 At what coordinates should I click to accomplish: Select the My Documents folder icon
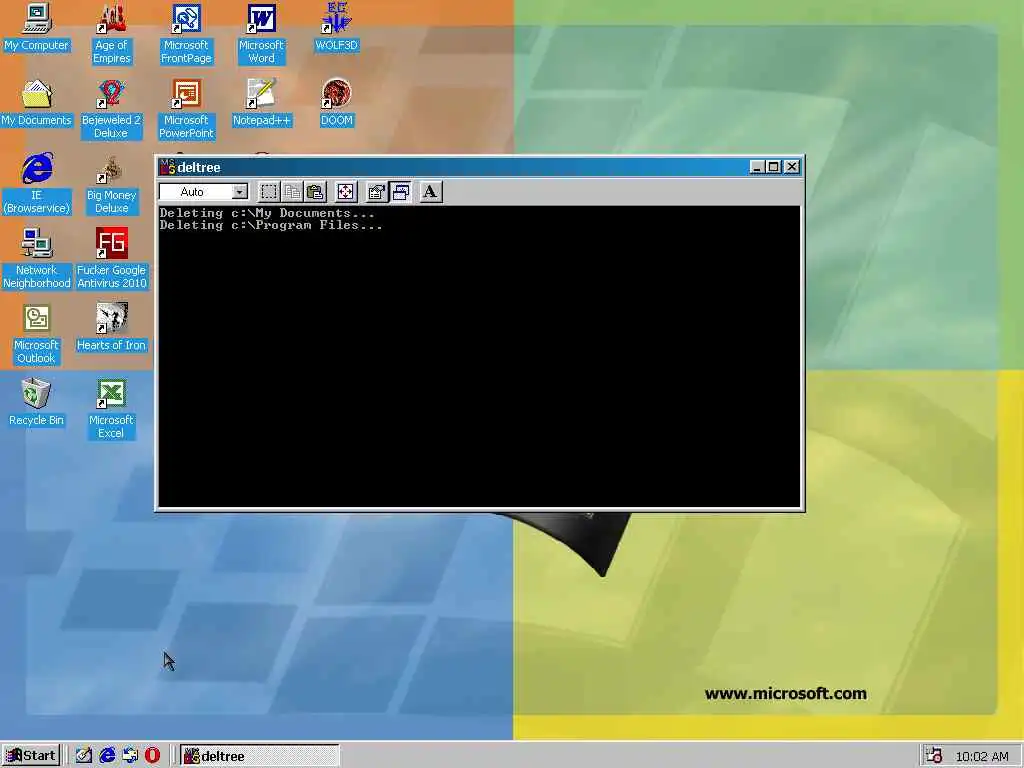point(36,103)
